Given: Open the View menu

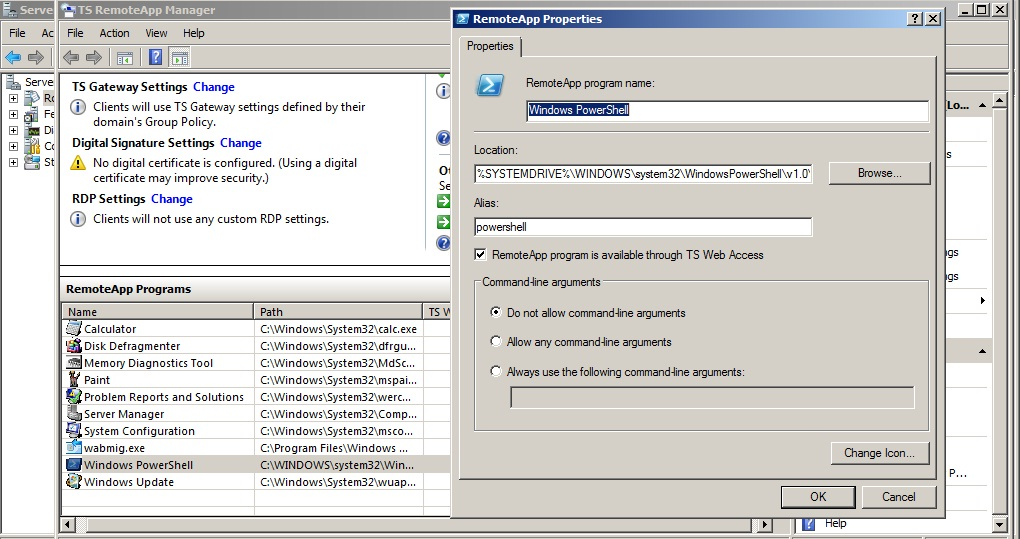Looking at the screenshot, I should point(156,33).
